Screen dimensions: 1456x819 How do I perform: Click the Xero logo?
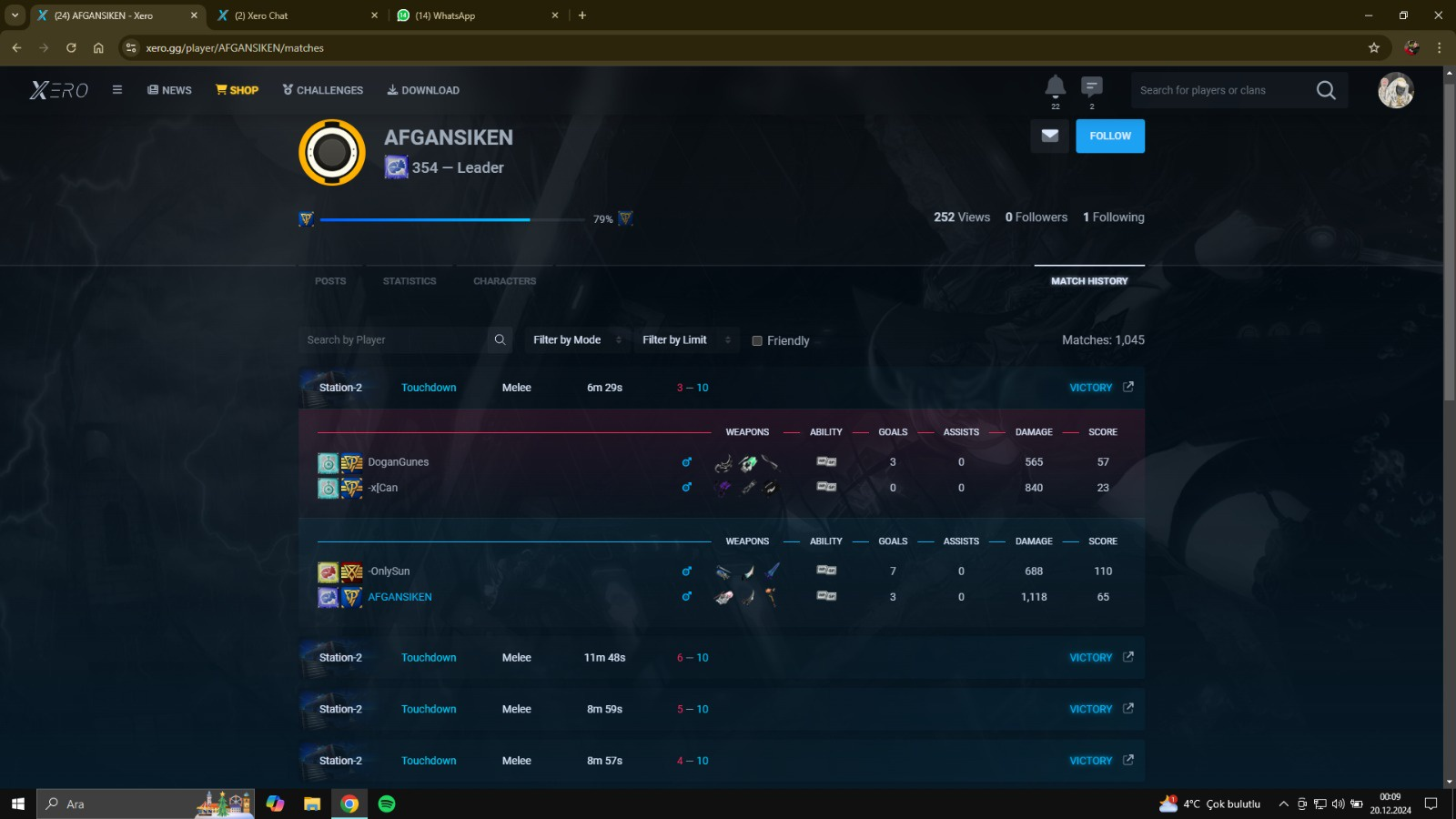[59, 90]
